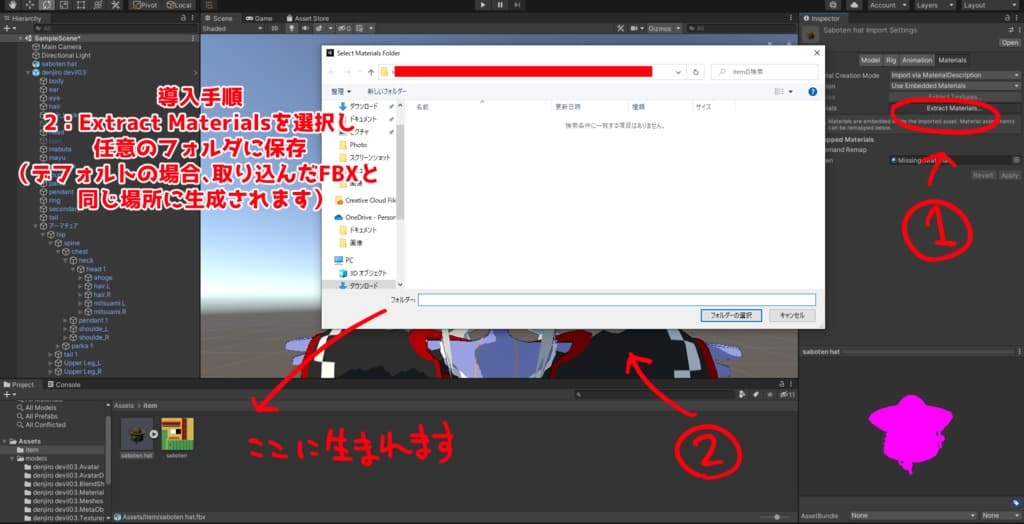Select the Rect tool
1024x524 pixels.
click(81, 5)
